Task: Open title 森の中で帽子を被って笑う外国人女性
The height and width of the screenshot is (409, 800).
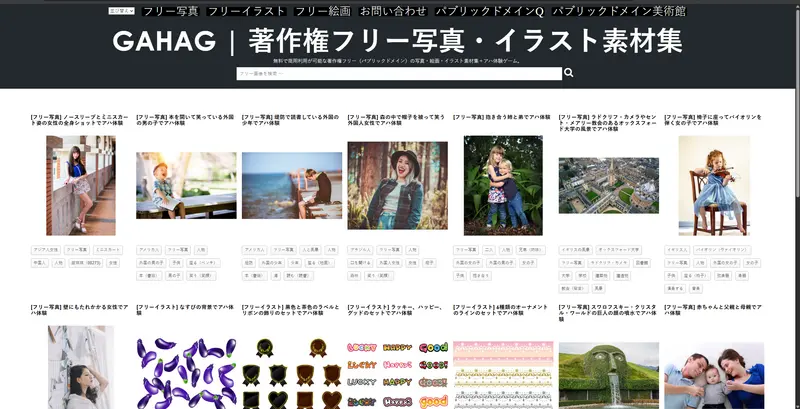Action: coord(396,120)
